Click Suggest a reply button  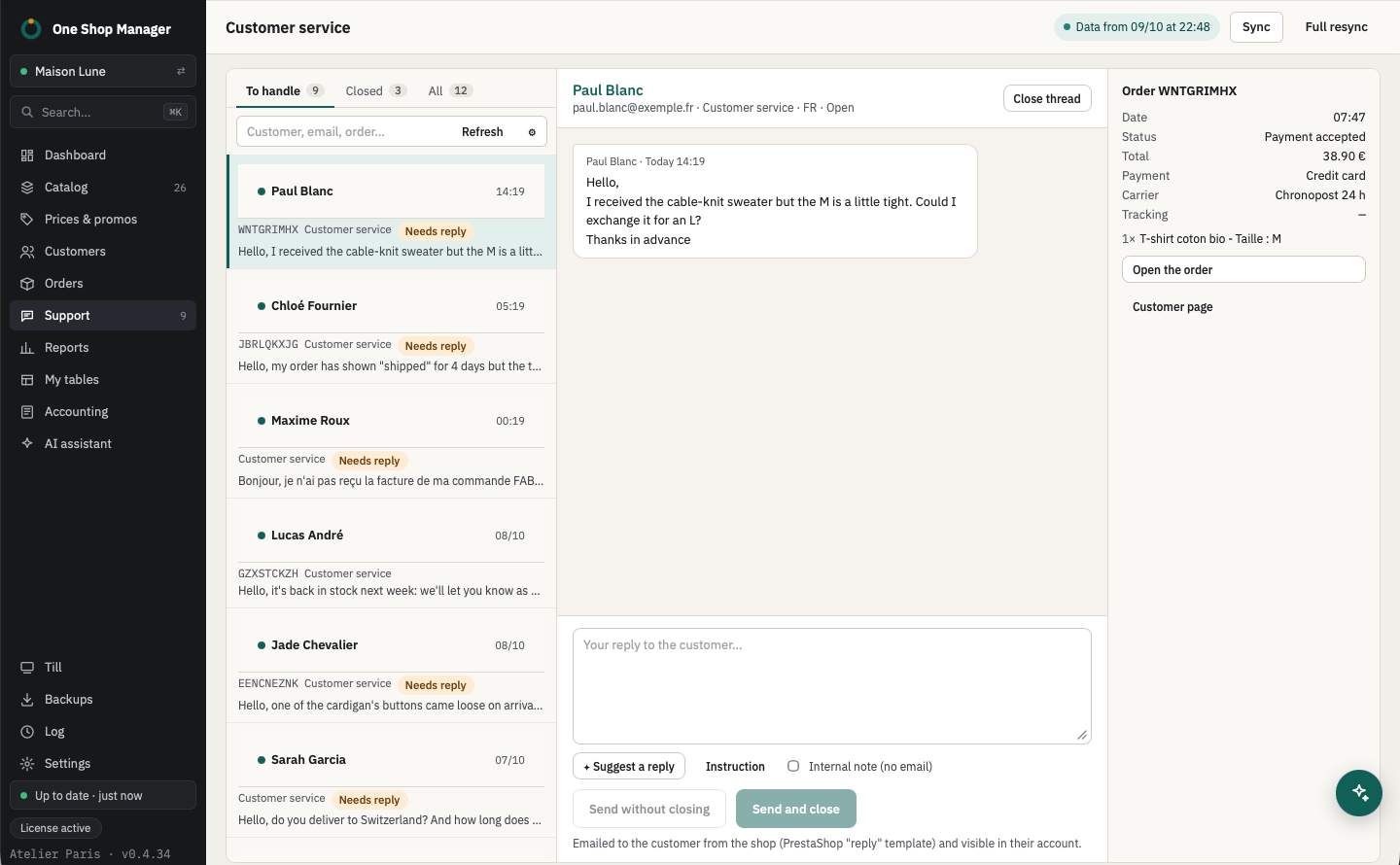click(629, 766)
